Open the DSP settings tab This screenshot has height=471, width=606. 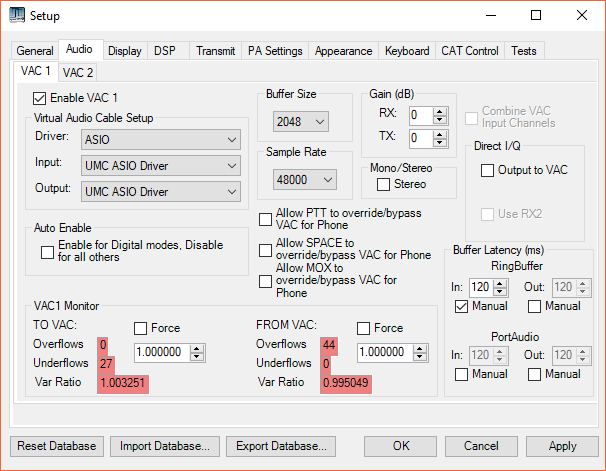point(164,51)
